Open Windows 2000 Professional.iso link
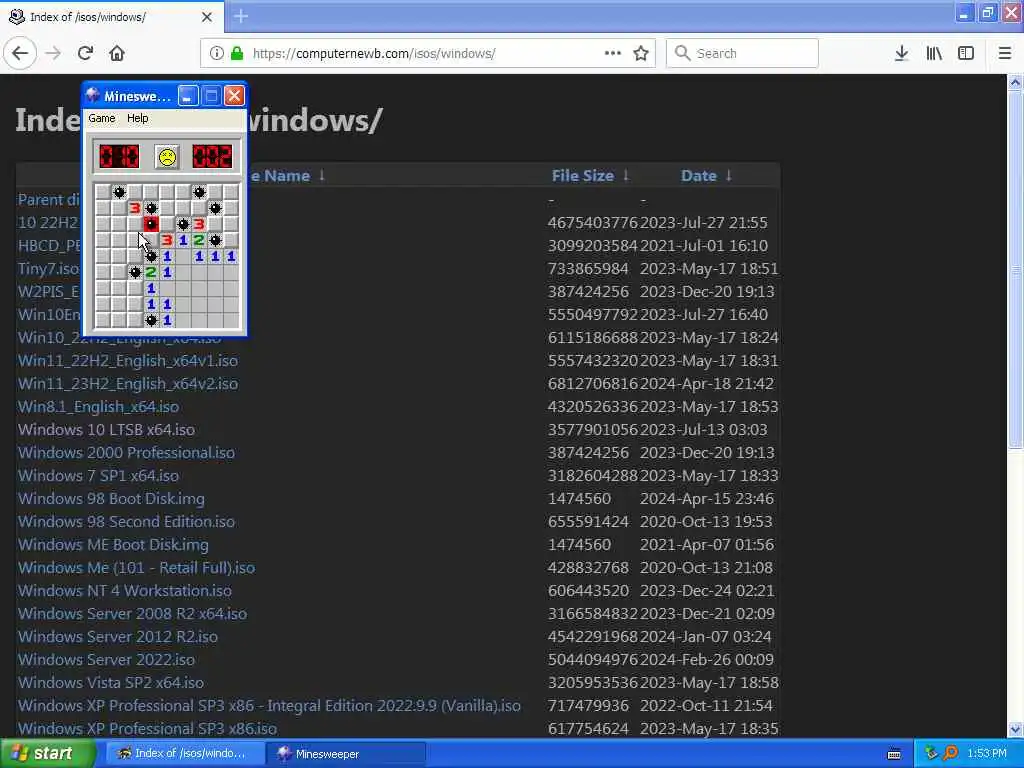This screenshot has height=768, width=1024. 126,453
